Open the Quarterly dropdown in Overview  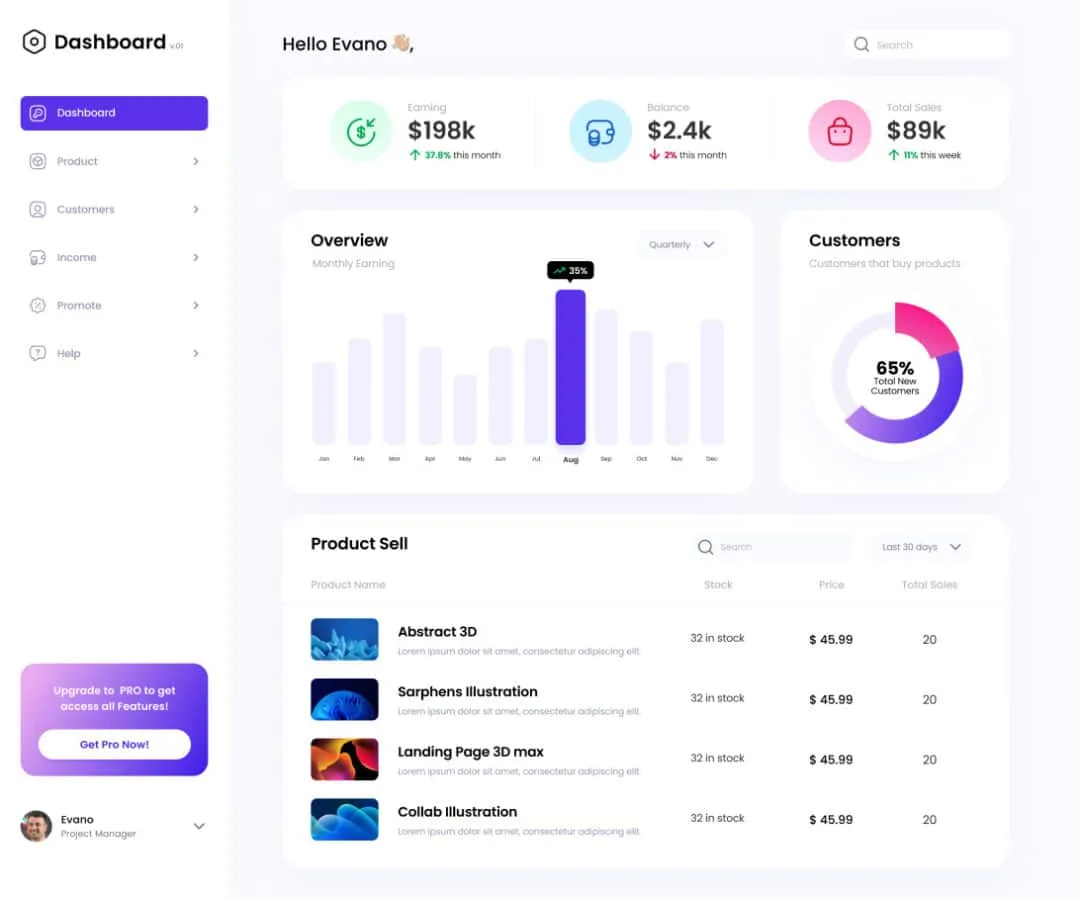click(681, 244)
